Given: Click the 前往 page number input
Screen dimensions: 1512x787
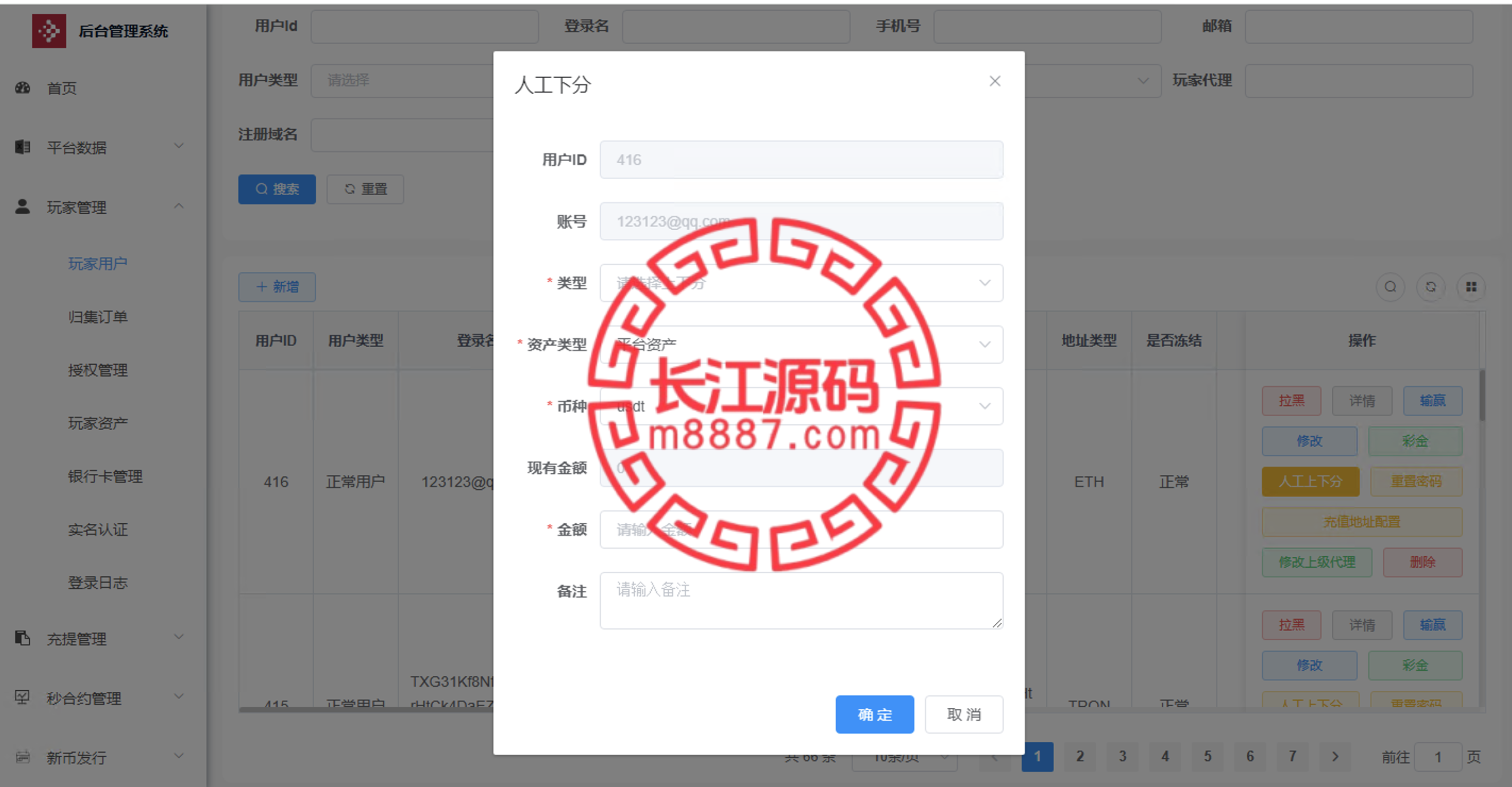Looking at the screenshot, I should click(x=1438, y=757).
